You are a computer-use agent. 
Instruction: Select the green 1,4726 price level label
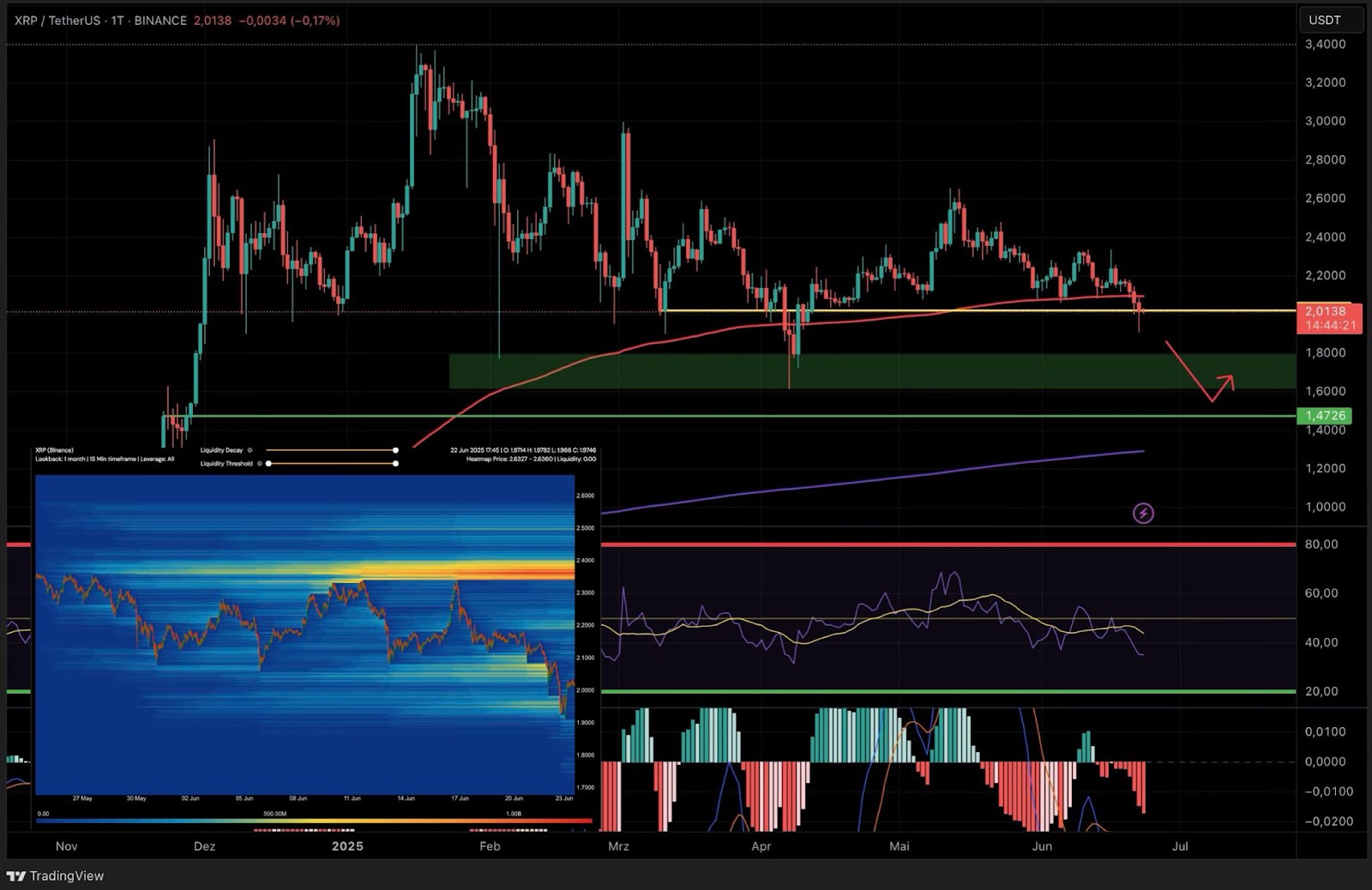click(1325, 416)
